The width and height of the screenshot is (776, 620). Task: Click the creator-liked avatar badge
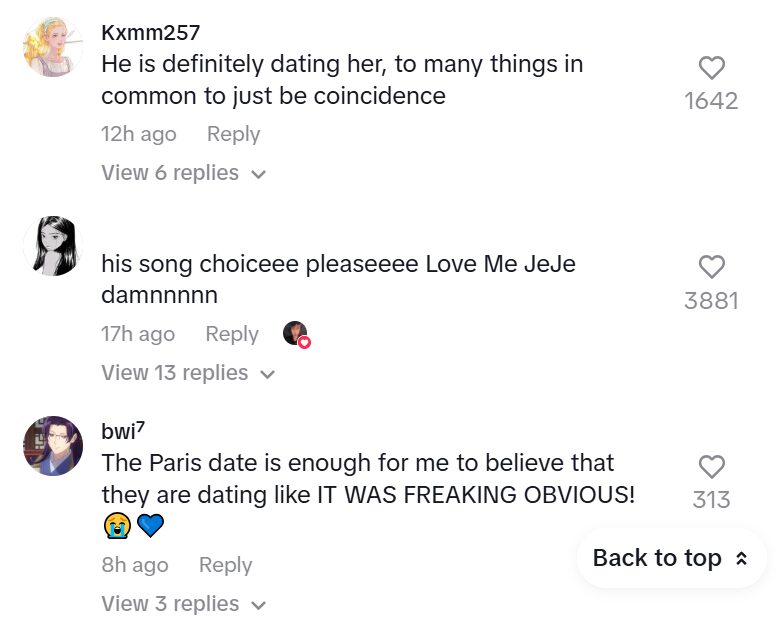[296, 334]
